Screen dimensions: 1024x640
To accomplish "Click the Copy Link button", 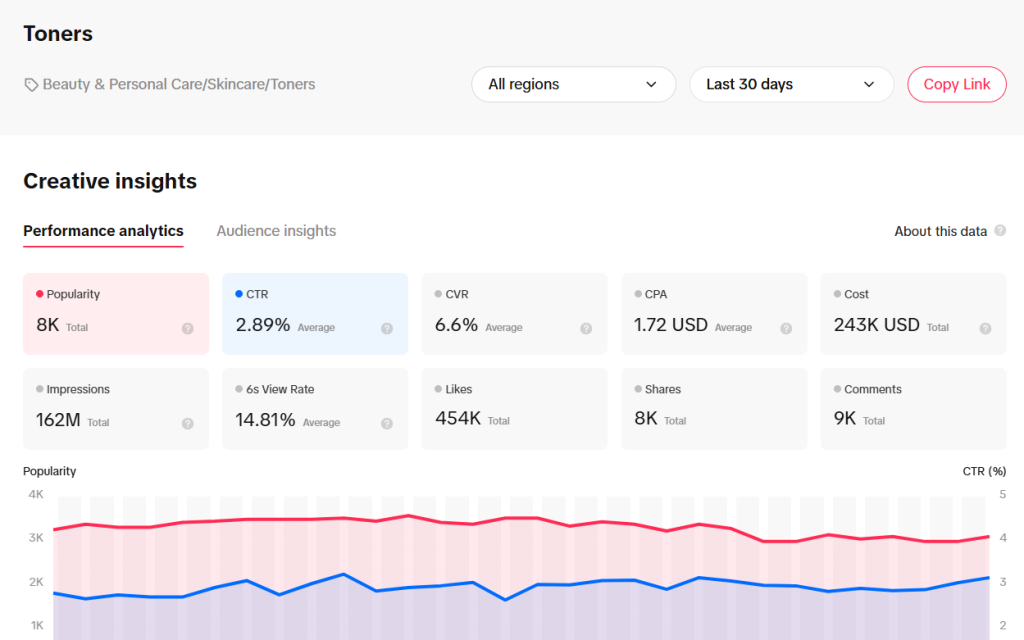I will pos(957,84).
